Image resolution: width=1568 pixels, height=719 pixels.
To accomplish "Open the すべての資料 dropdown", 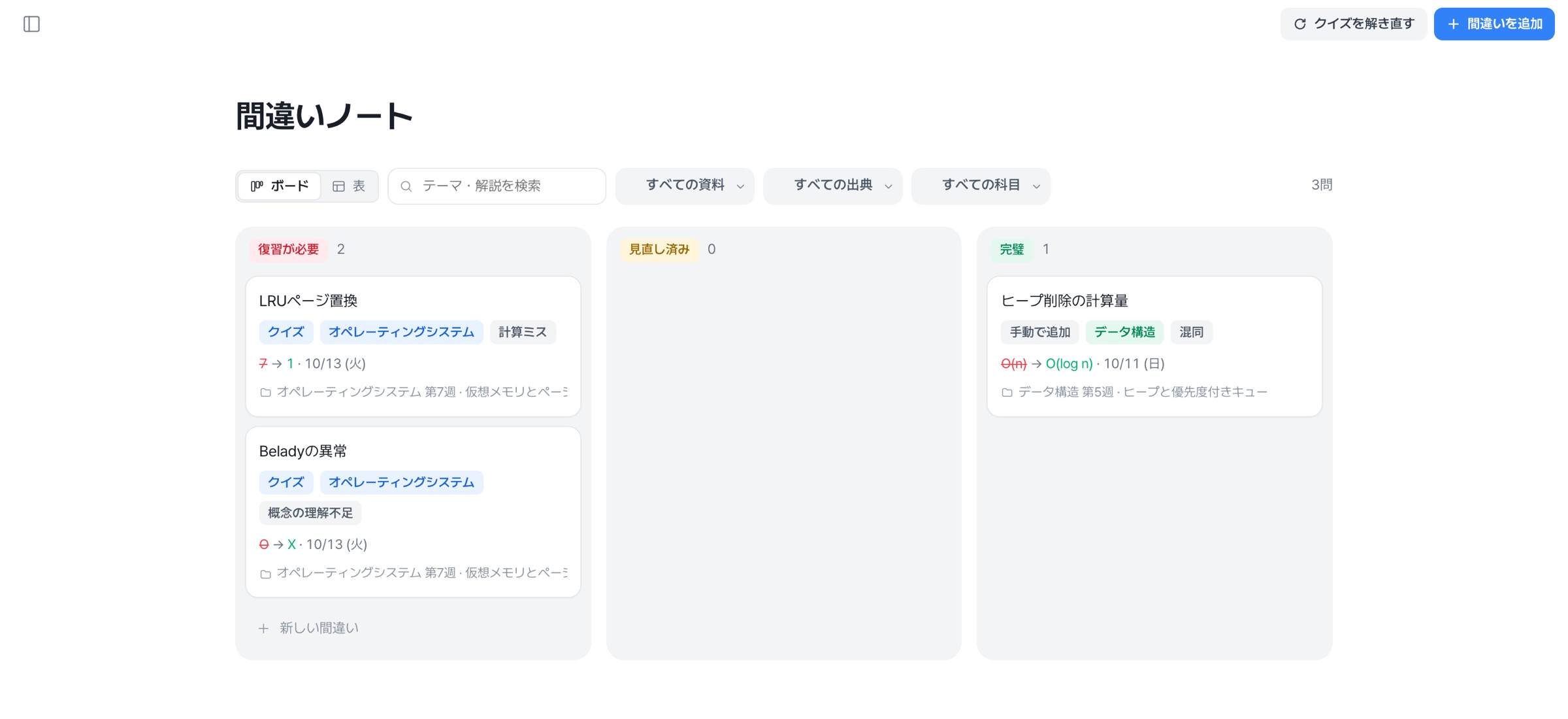I will (x=685, y=186).
